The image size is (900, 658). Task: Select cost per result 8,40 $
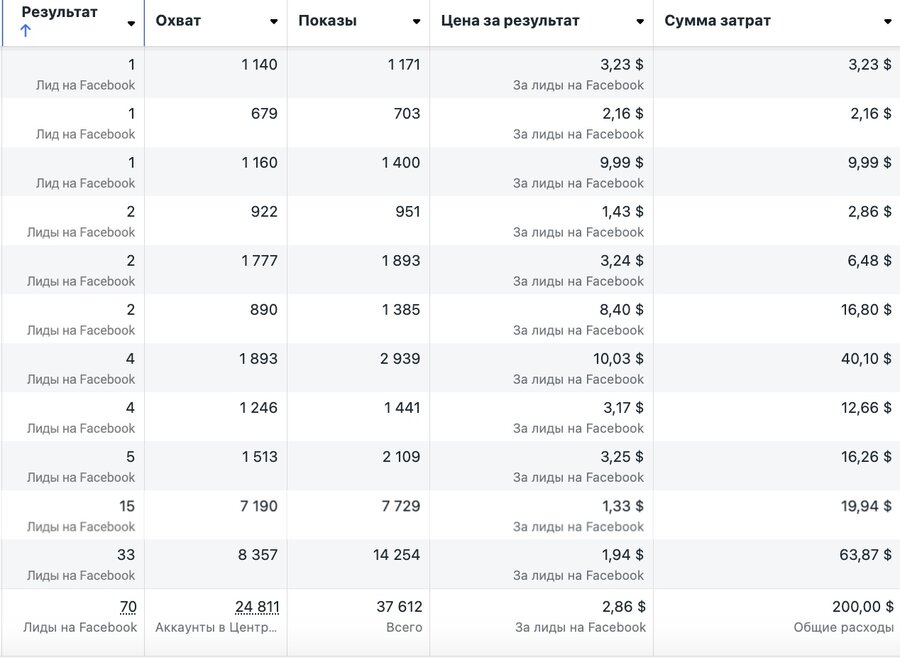(622, 310)
